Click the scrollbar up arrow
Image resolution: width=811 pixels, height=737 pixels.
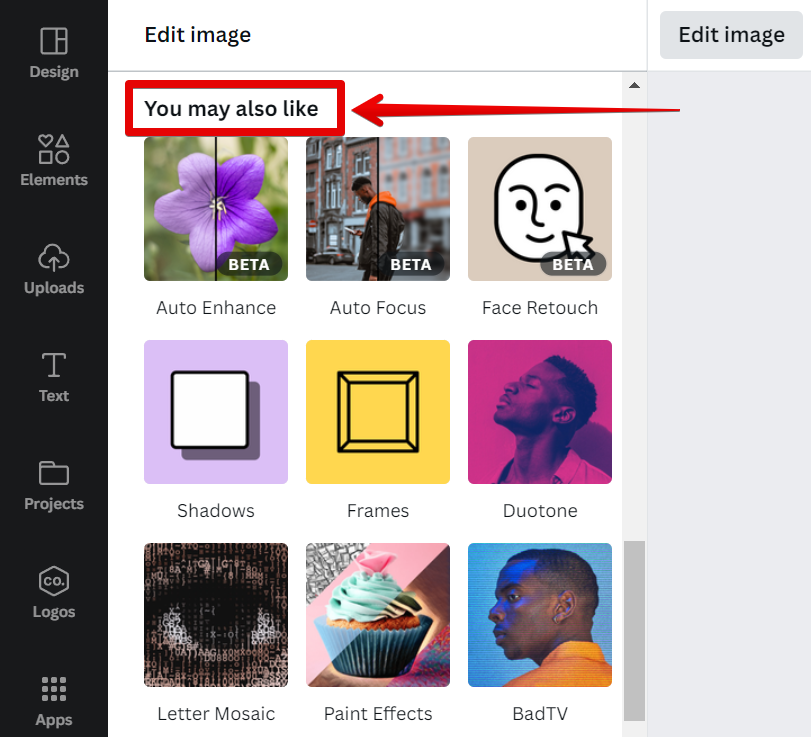pyautogui.click(x=634, y=86)
